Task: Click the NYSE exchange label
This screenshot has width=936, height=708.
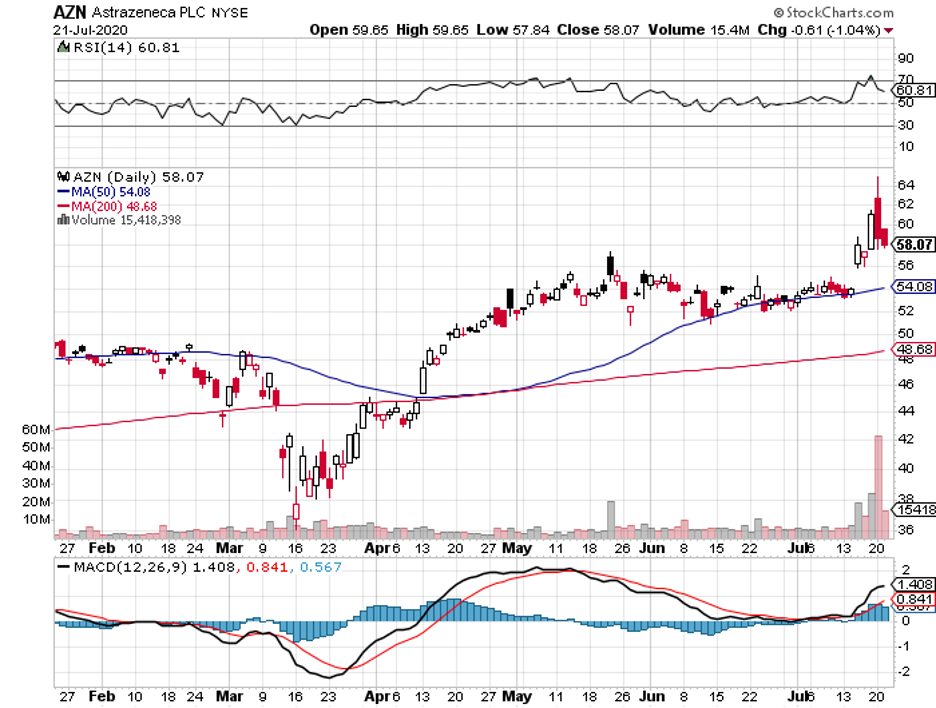Action: tap(229, 13)
